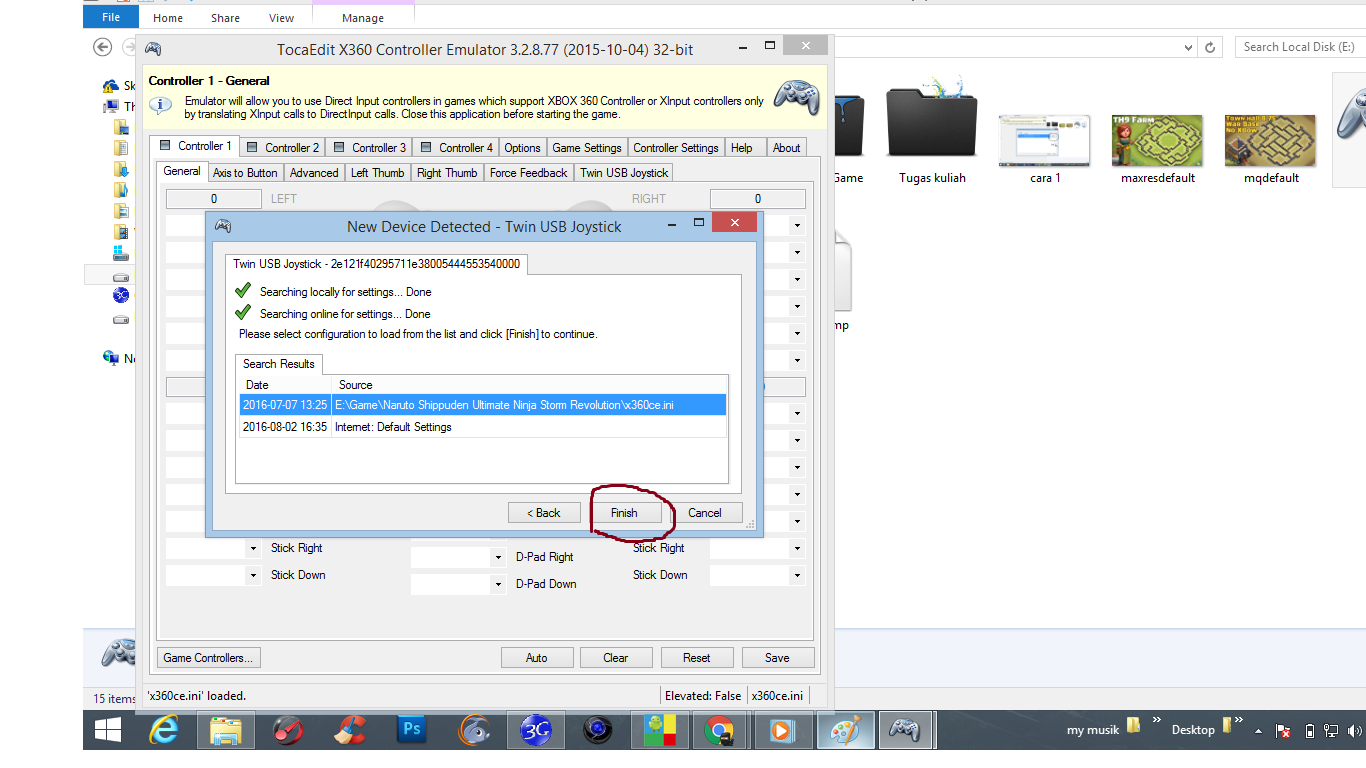This screenshot has height=768, width=1366.
Task: Click Finish in the New Device dialog
Action: click(x=624, y=513)
